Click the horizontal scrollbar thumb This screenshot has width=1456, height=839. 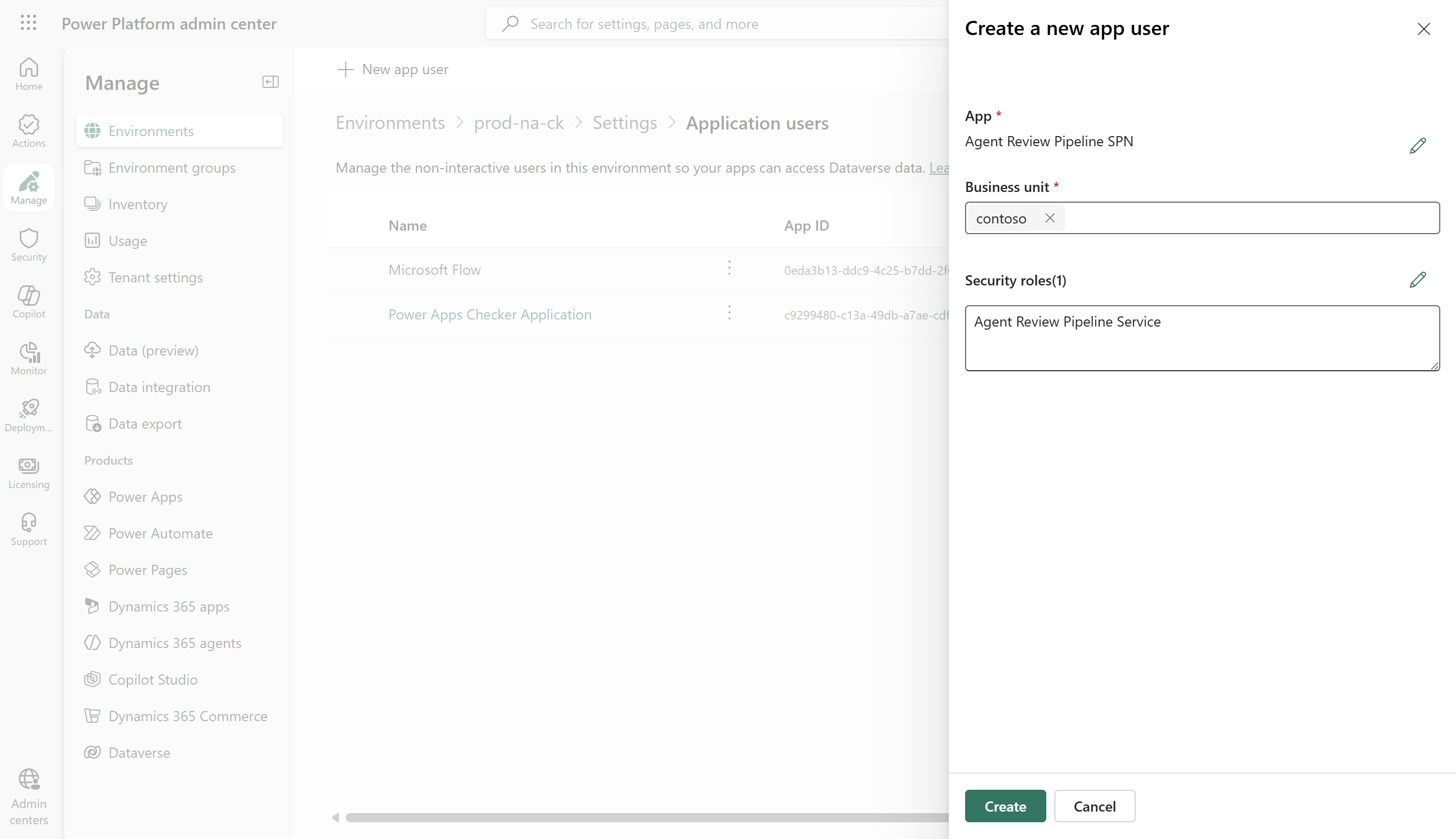647,817
